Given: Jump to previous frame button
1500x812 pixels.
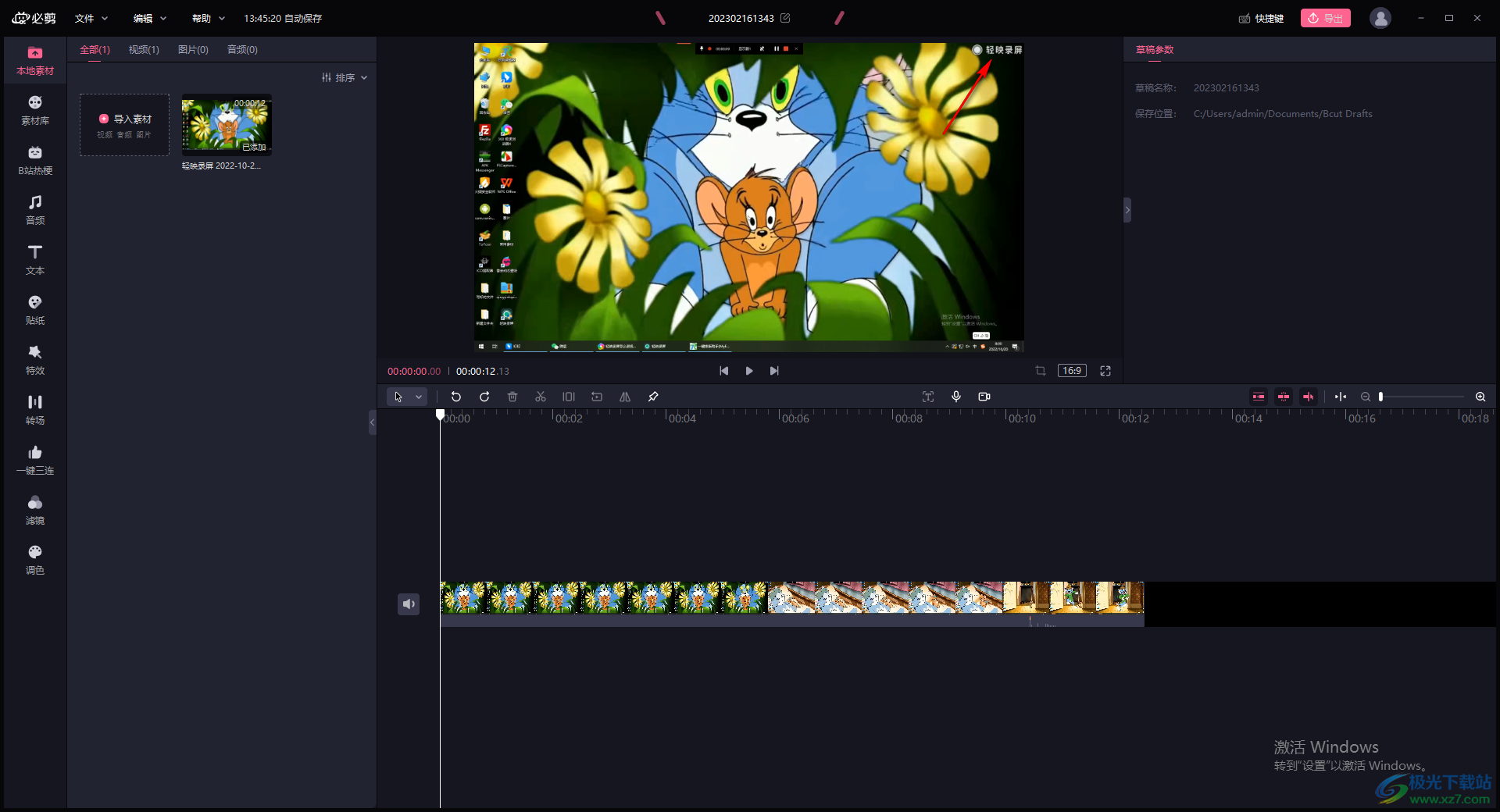Looking at the screenshot, I should click(724, 371).
